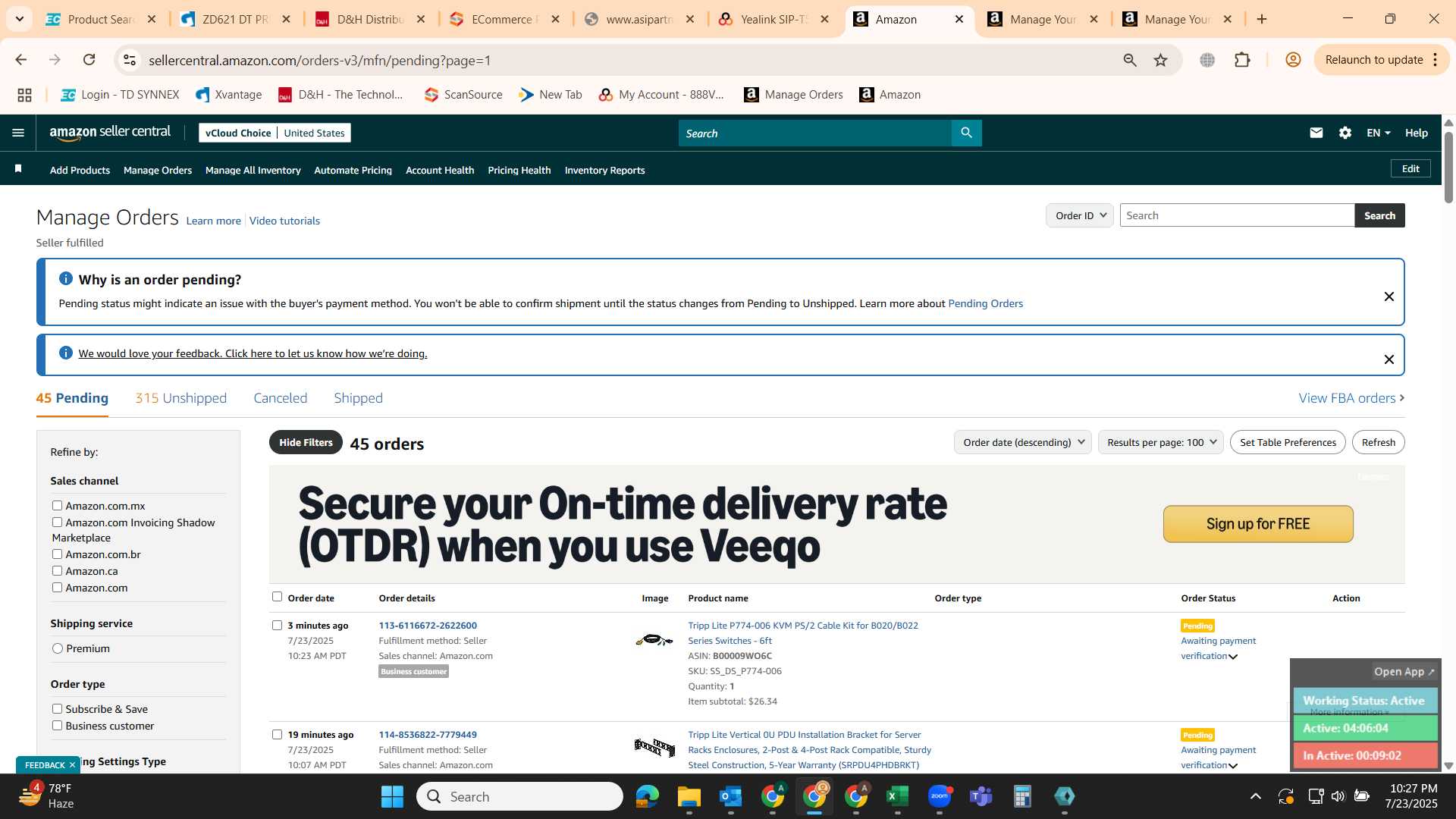Click the Order ID search input field
1456x819 pixels.
click(1237, 215)
